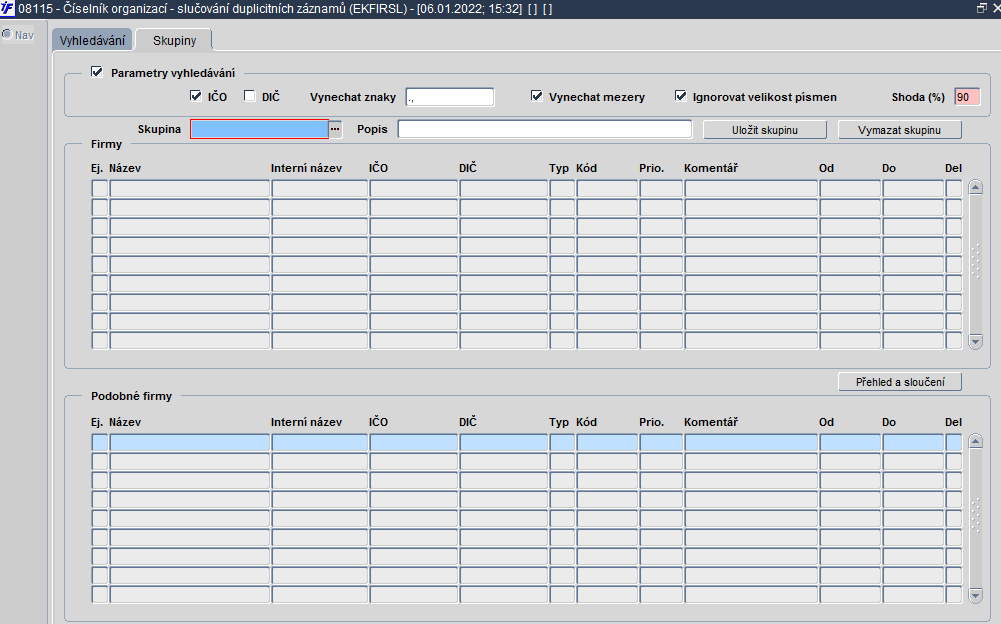Click the application logo in title bar
This screenshot has width=1001, height=624.
coord(7,9)
